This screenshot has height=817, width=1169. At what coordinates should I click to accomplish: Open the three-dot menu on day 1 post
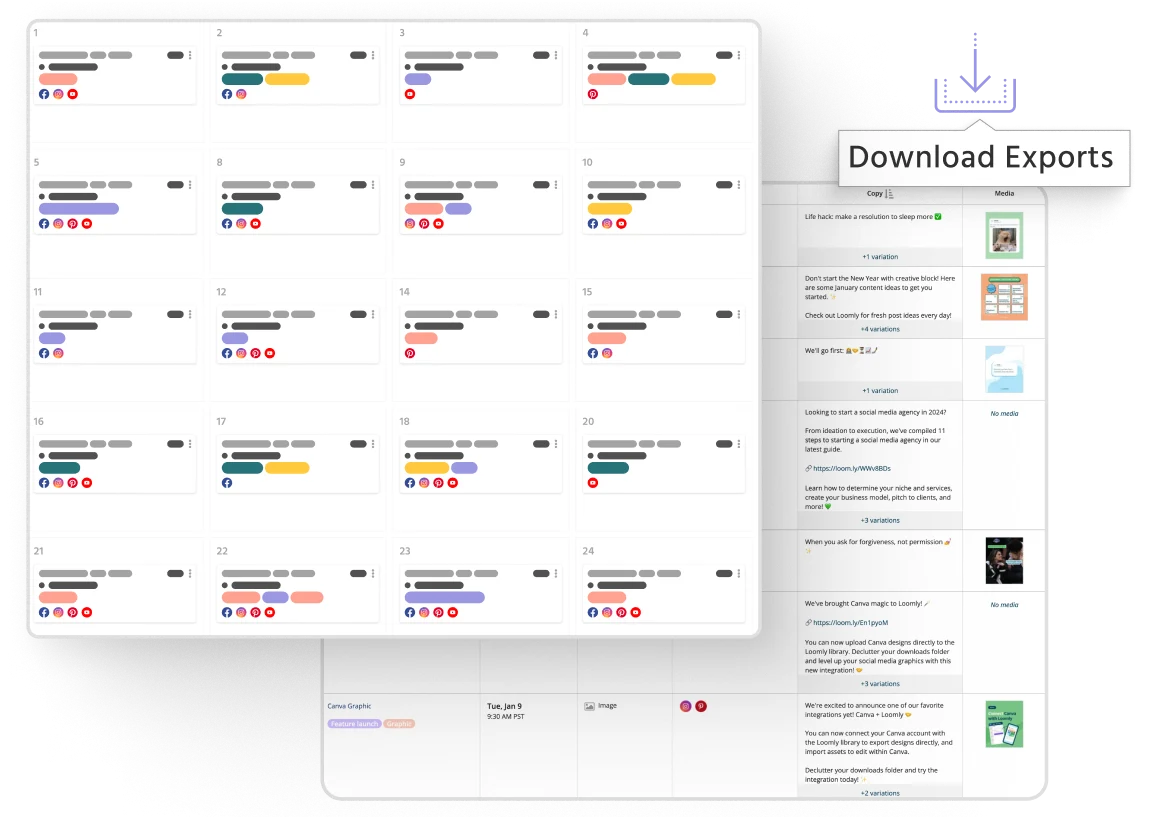click(x=190, y=55)
